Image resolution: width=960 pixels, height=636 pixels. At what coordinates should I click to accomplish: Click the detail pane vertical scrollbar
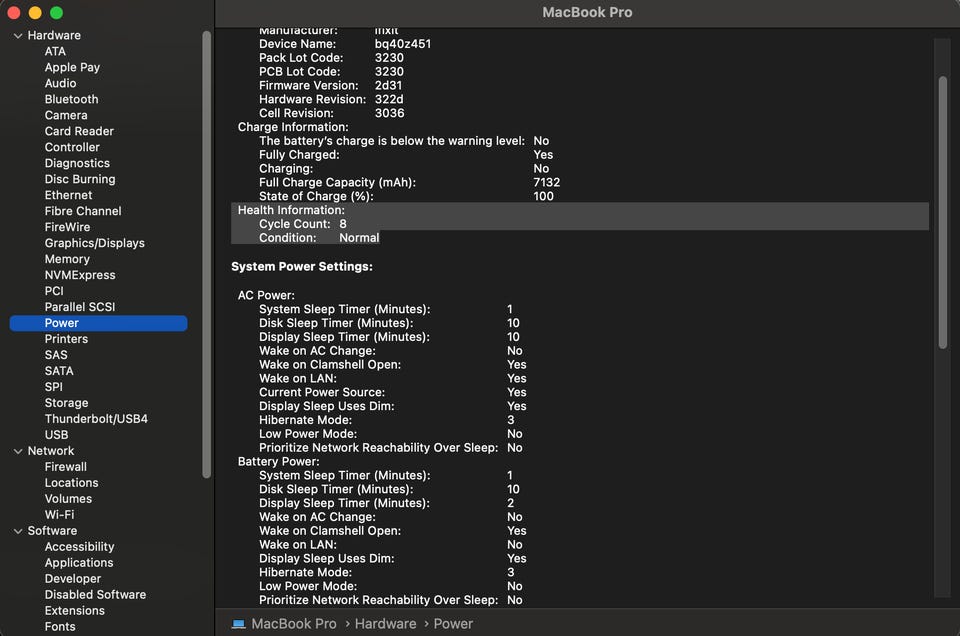943,212
